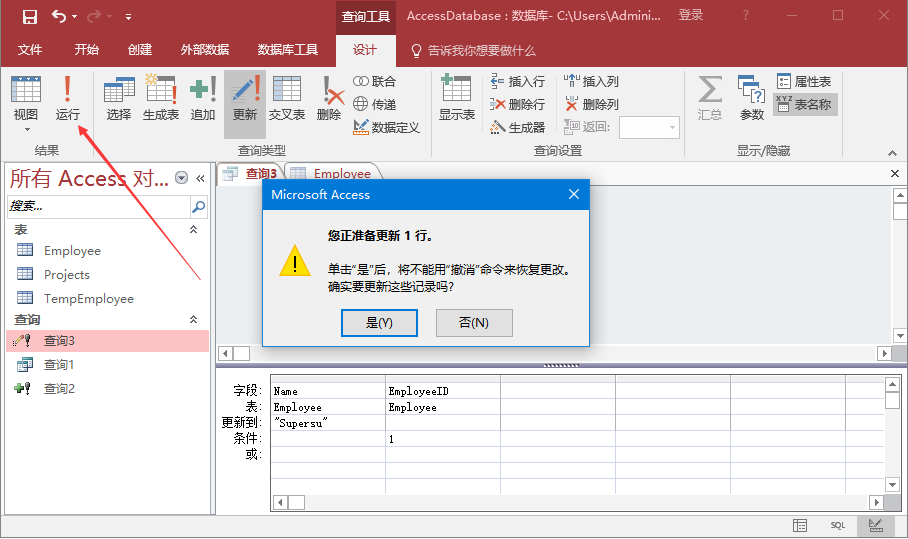Expand the View (视图) dropdown arrow
Screen dimensions: 908x539
26,129
